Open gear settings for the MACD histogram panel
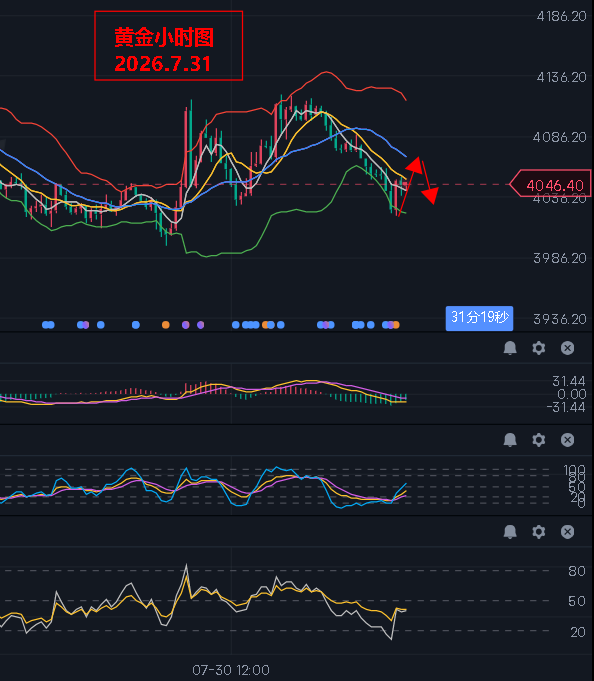The height and width of the screenshot is (681, 594). [538, 348]
